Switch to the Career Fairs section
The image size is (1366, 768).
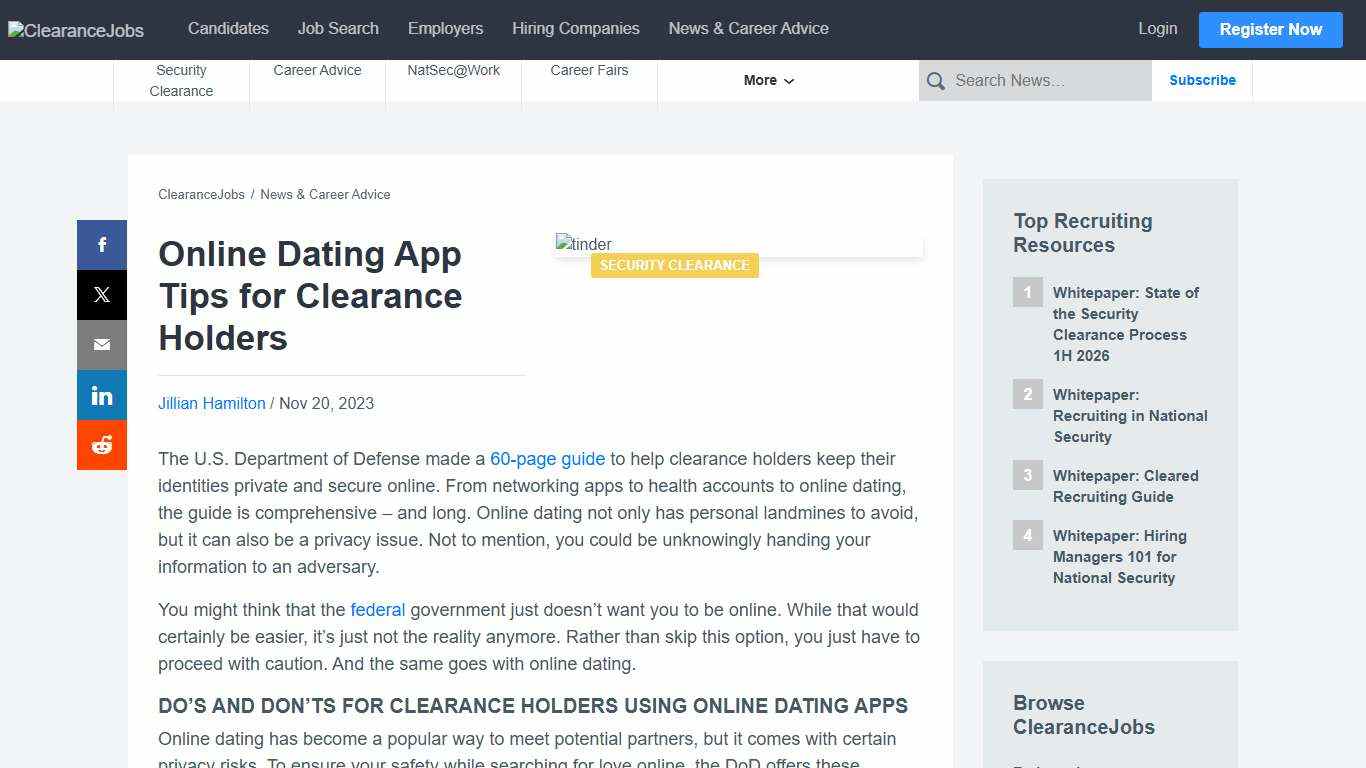coord(589,70)
